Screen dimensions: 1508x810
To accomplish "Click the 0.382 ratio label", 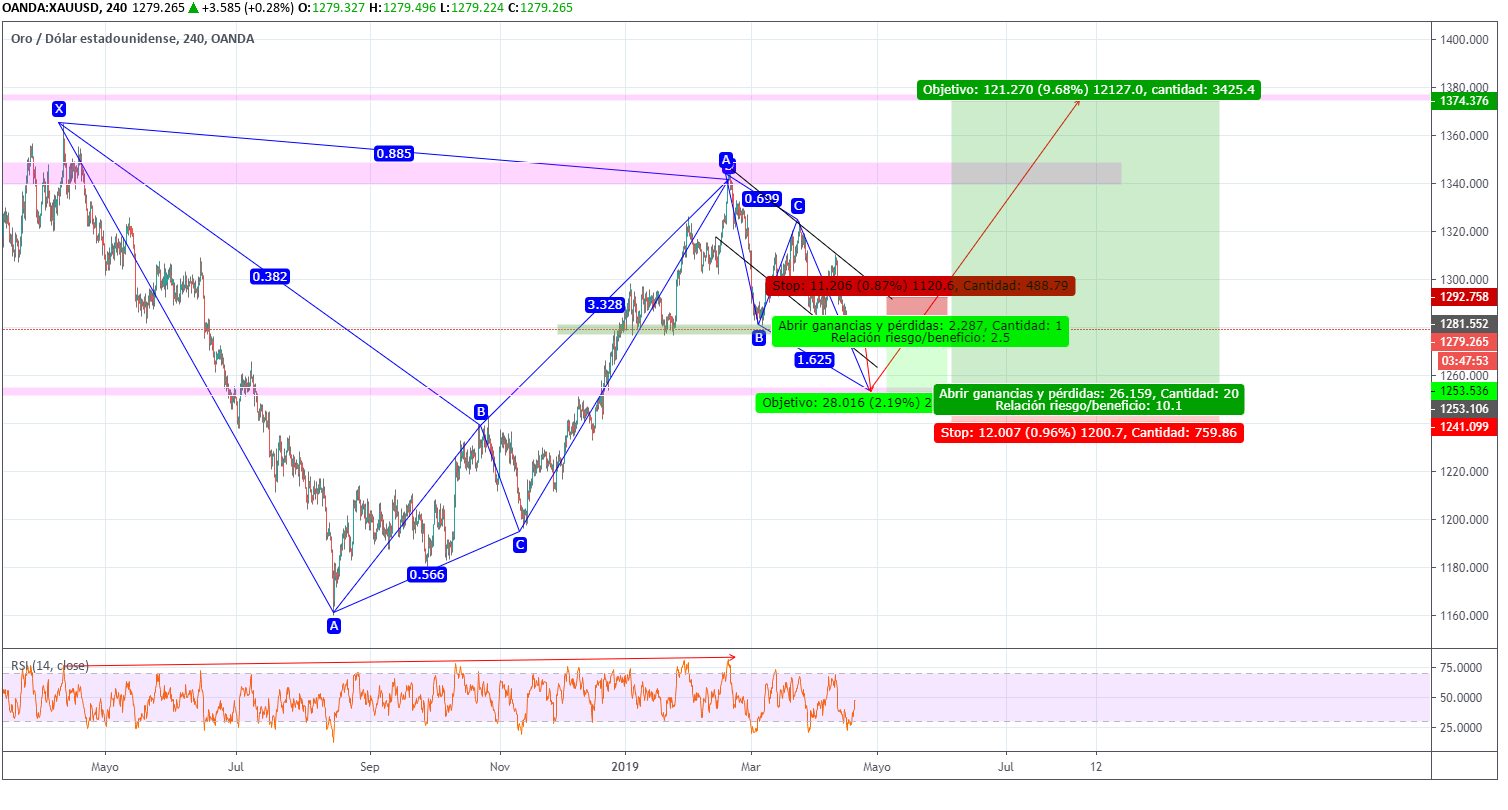I will coord(270,277).
